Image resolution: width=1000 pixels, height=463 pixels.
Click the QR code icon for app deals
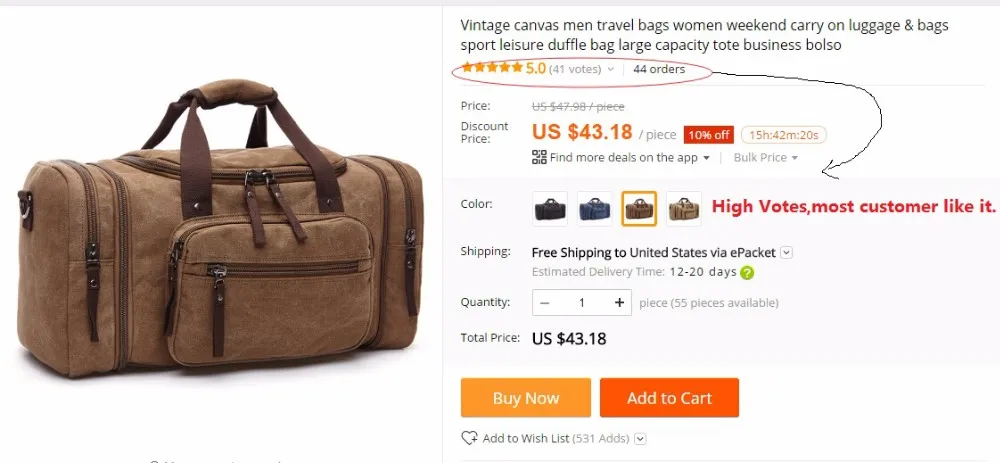click(539, 157)
